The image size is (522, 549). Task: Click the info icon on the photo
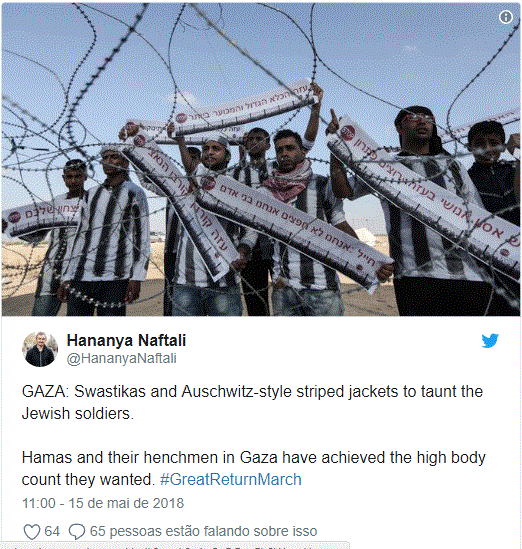(506, 17)
